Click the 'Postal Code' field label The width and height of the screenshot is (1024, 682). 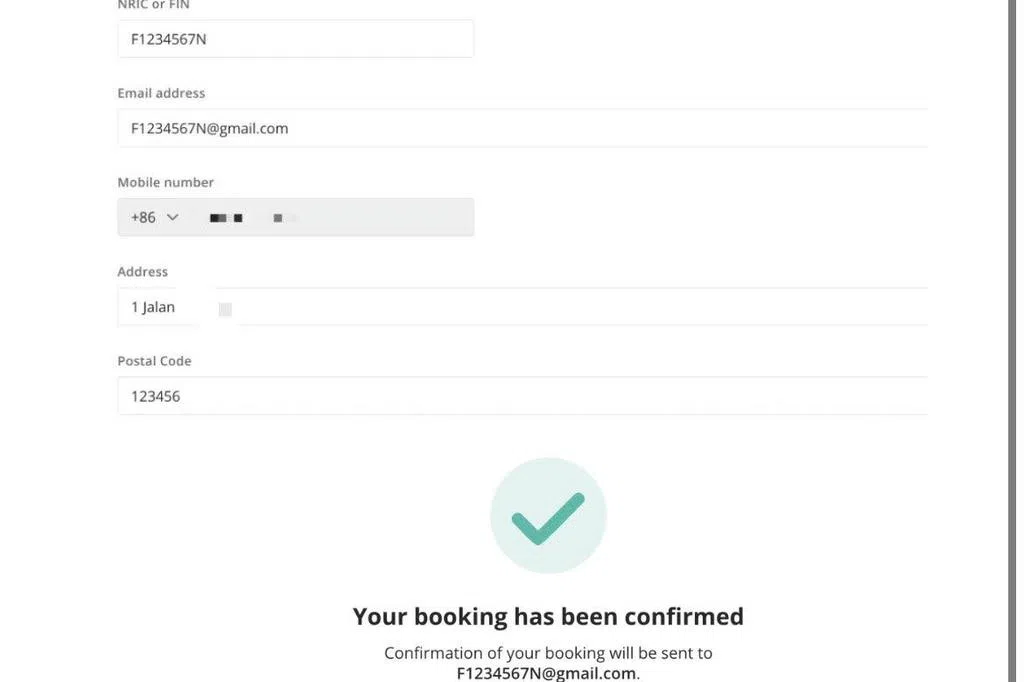(154, 361)
